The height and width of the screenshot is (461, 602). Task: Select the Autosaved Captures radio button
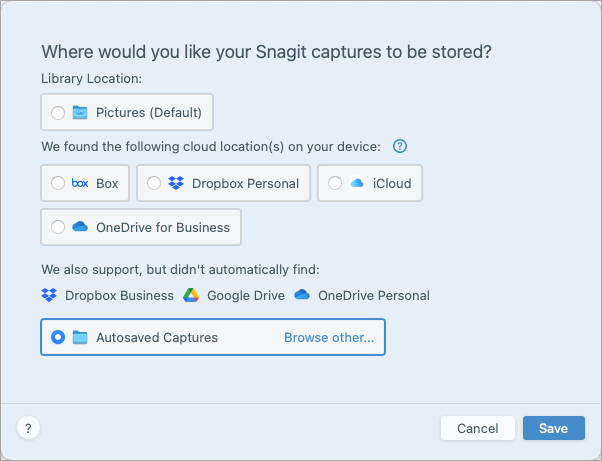click(58, 337)
